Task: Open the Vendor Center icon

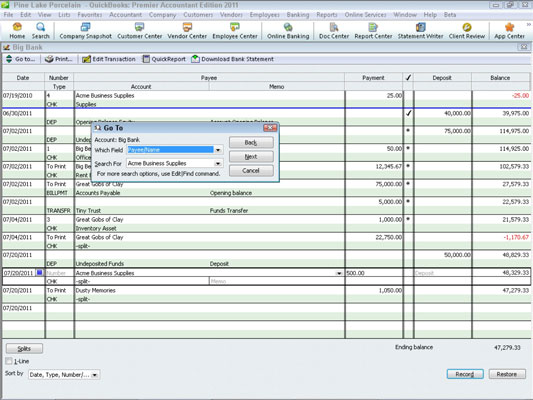Action: (187, 31)
